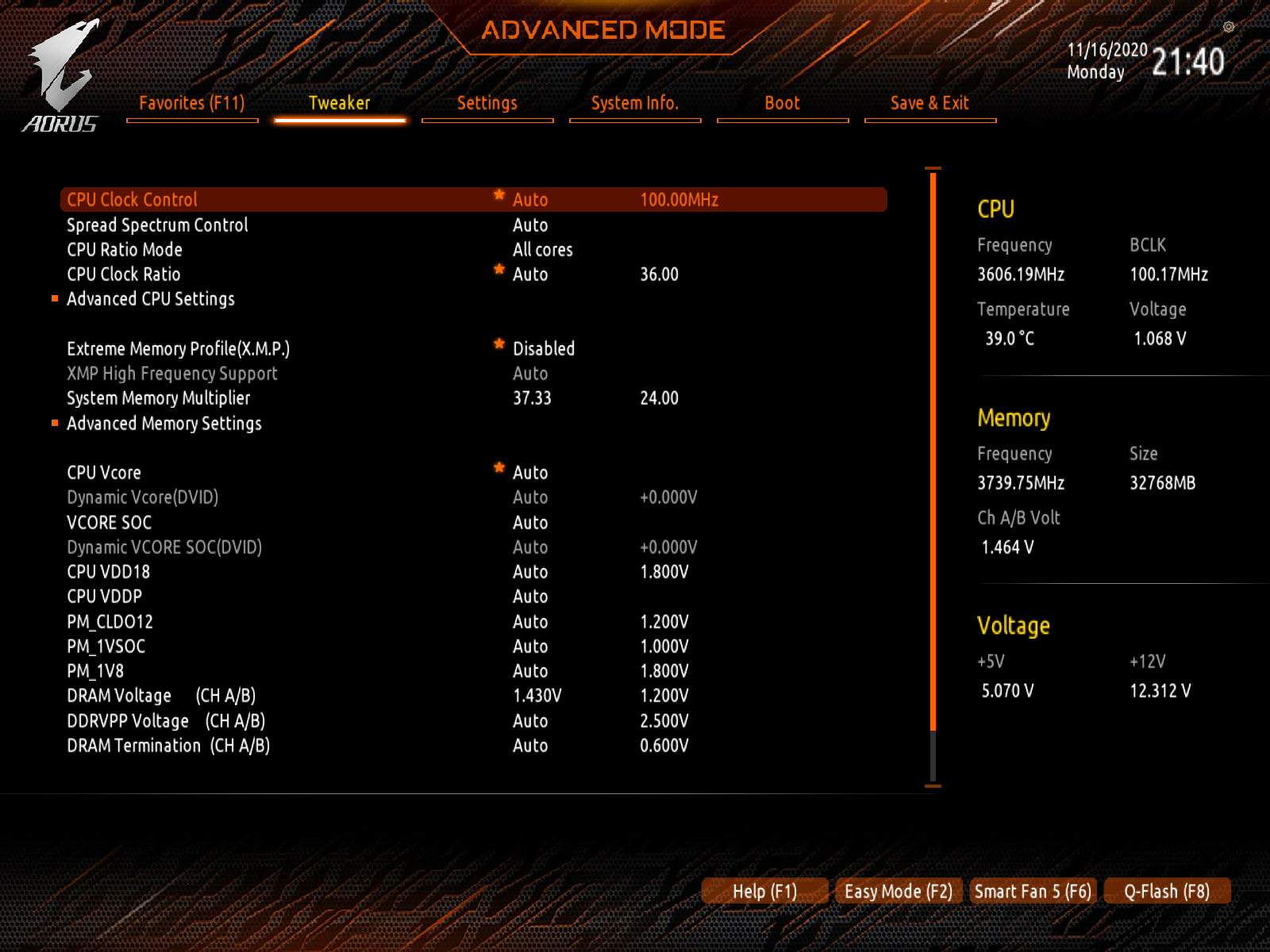Change CPU VDDP Auto value
Screen dimensions: 1270x952
pyautogui.click(x=530, y=597)
